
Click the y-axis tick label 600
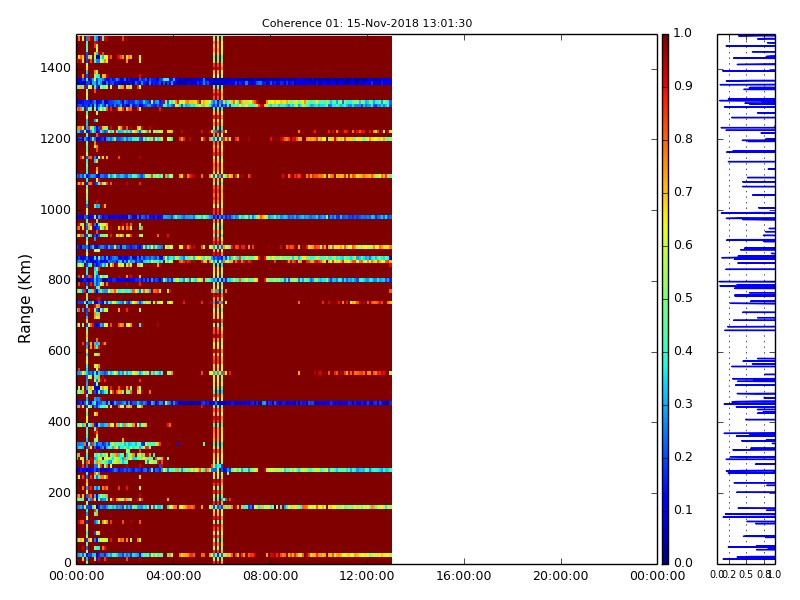tap(59, 351)
